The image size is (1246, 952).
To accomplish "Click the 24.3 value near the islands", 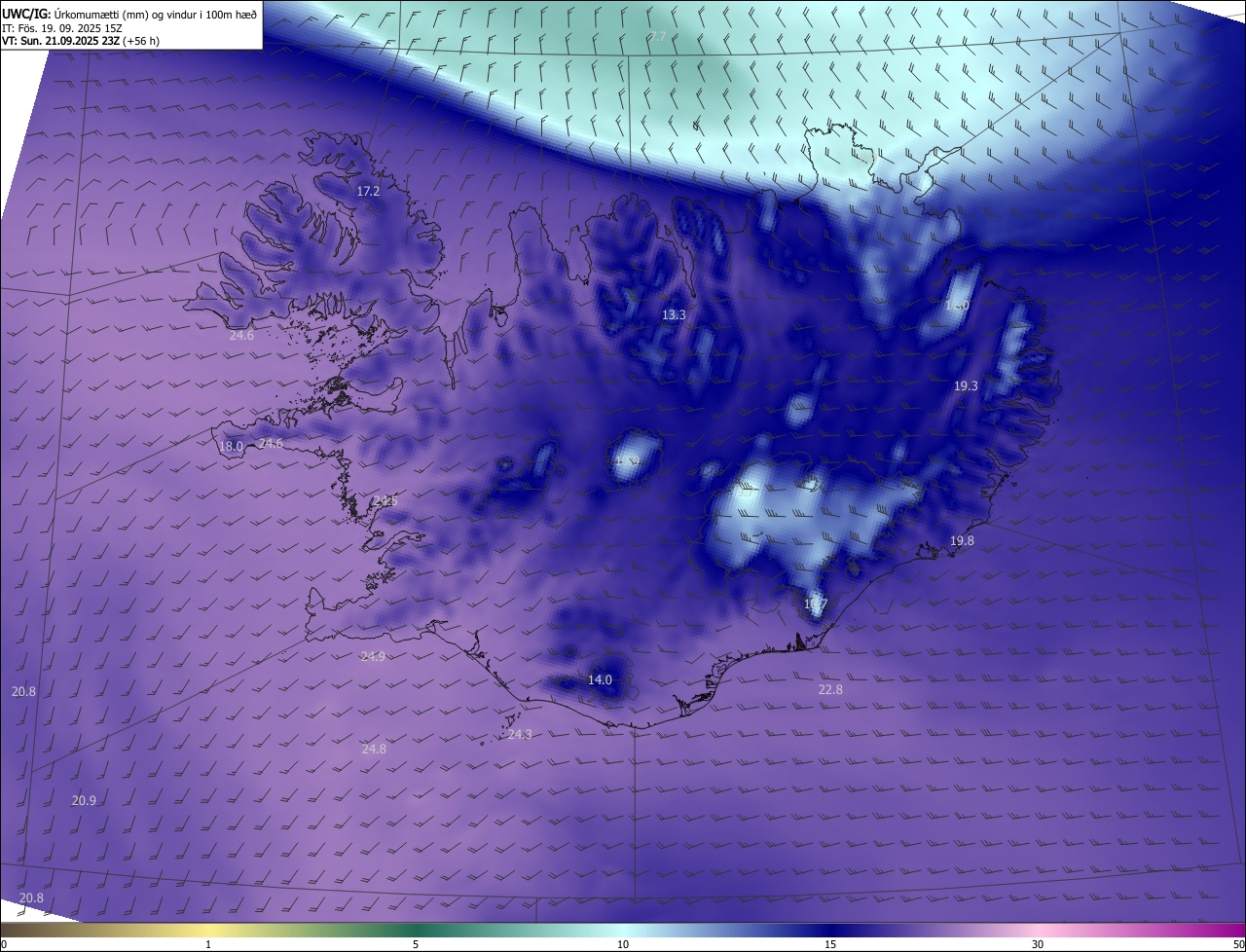I will 520,735.
